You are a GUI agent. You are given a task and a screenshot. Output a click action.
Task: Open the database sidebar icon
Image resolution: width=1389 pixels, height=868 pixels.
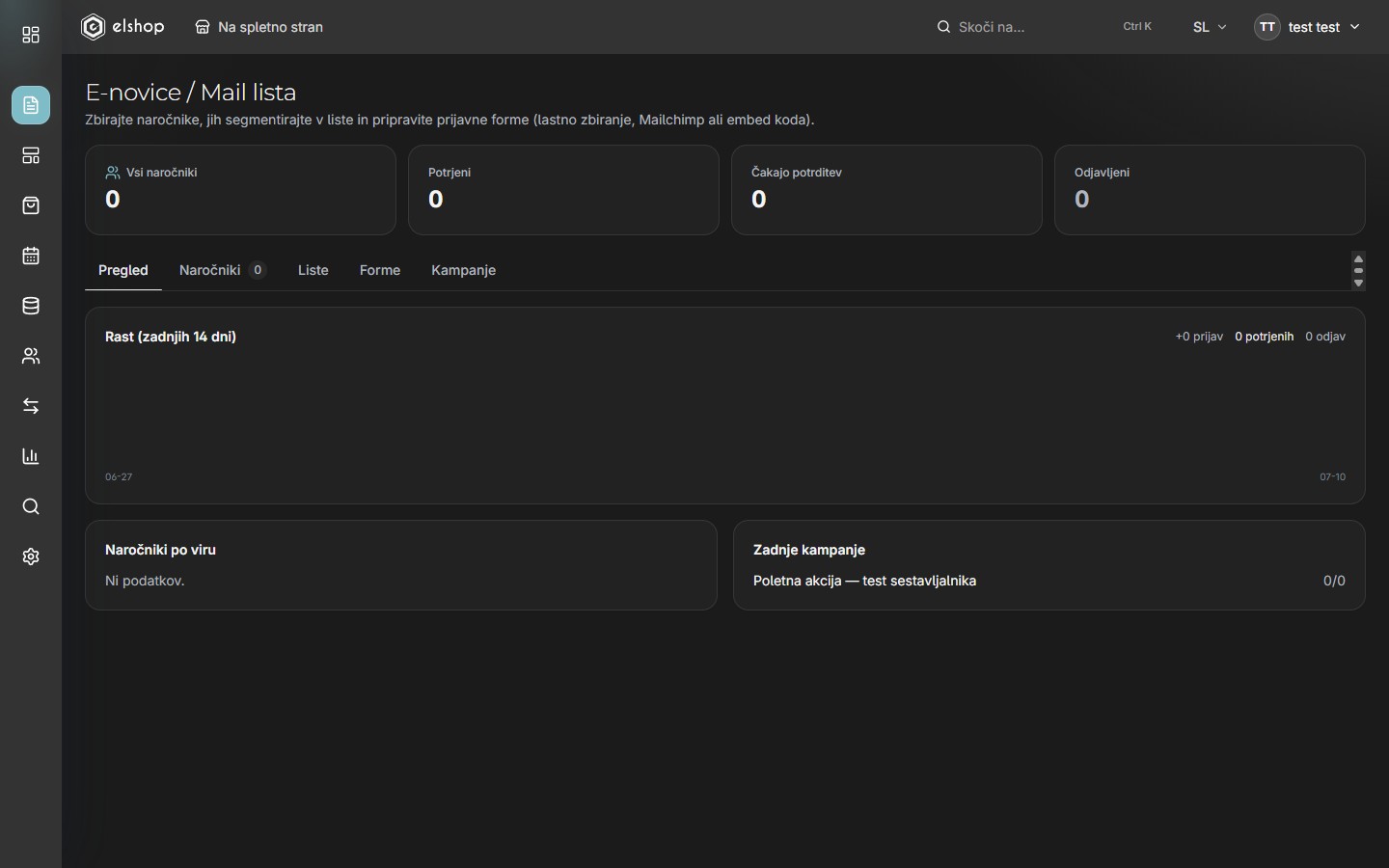pyautogui.click(x=31, y=306)
